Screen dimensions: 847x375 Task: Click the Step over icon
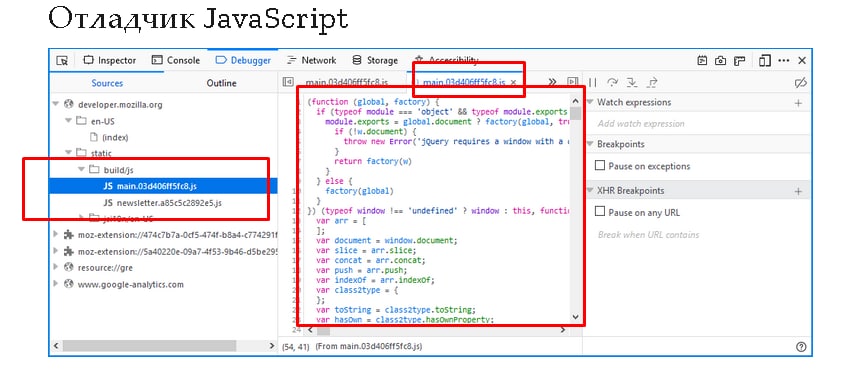[x=612, y=83]
